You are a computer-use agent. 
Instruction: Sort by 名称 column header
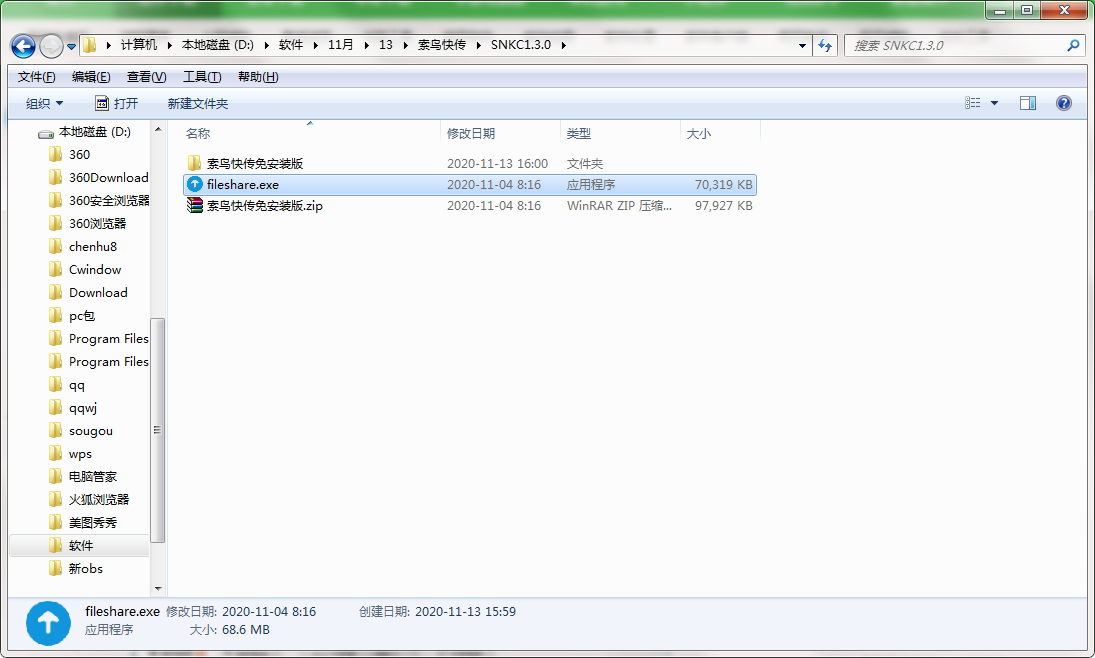coord(198,133)
